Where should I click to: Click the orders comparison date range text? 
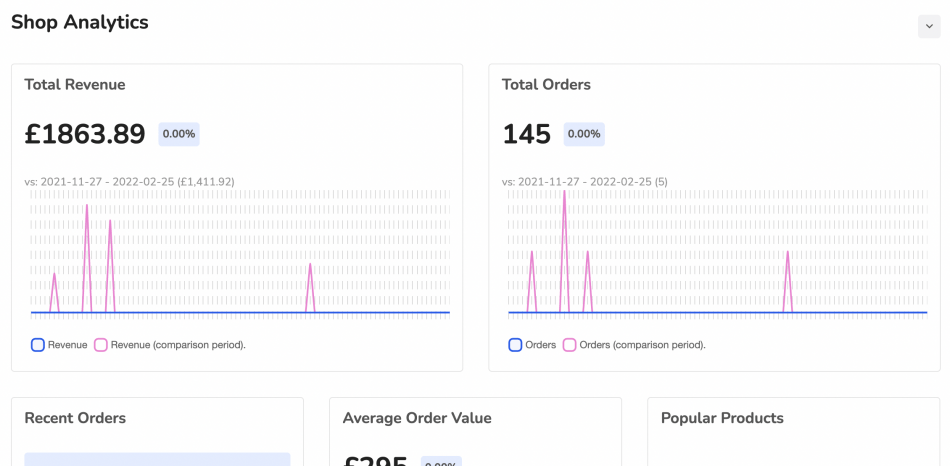584,182
